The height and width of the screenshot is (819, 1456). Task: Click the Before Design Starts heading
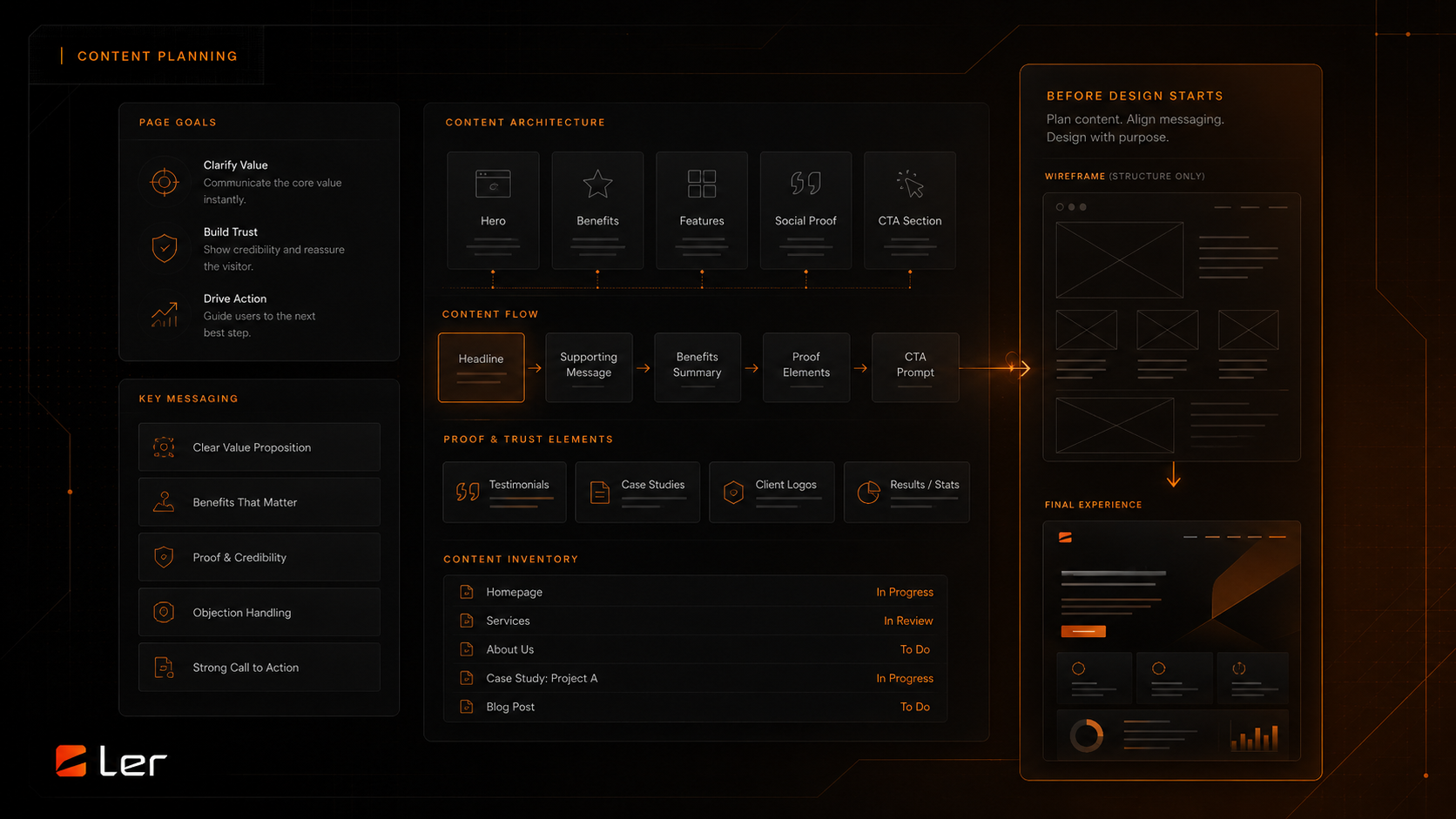coord(1135,96)
